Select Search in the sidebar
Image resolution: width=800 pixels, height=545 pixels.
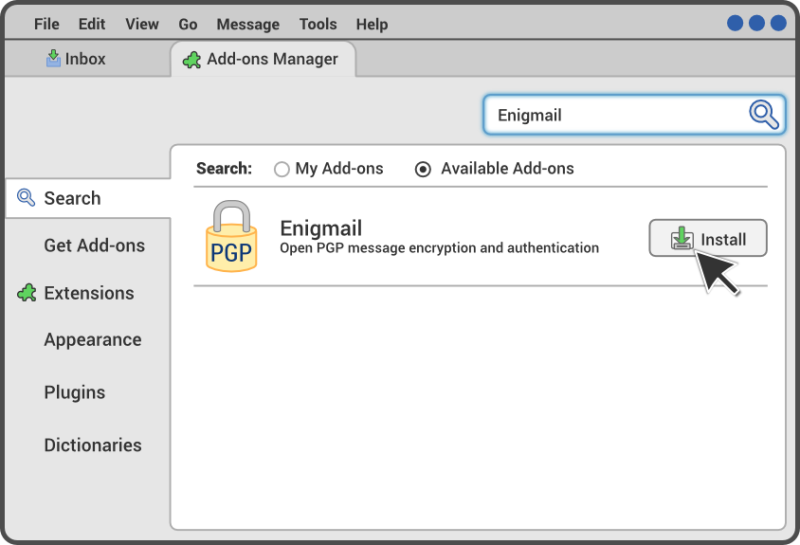coord(88,199)
